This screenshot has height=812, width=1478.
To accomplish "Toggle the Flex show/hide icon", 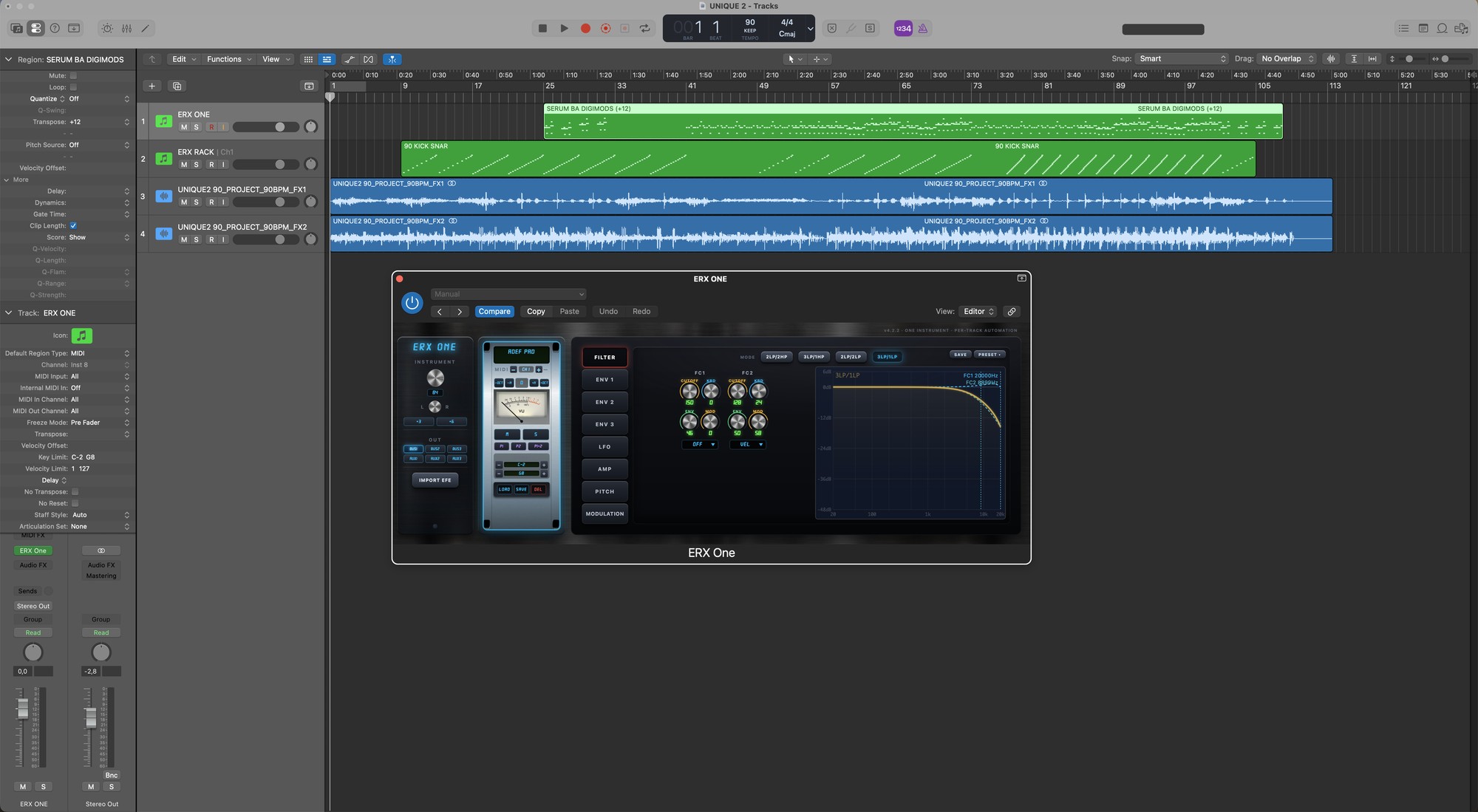I will (368, 59).
